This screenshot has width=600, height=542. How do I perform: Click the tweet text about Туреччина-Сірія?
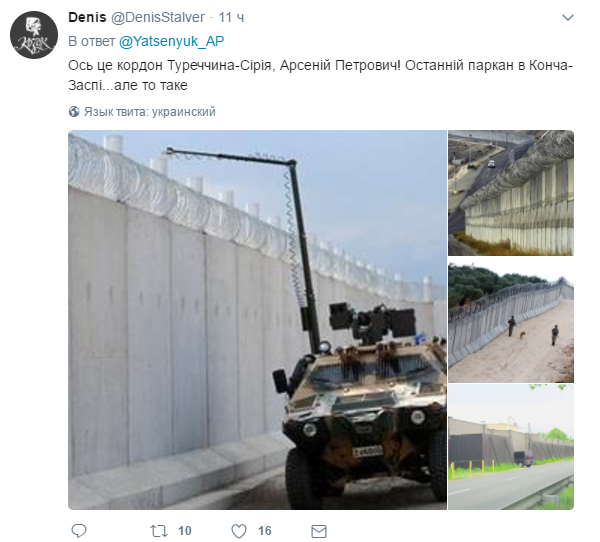click(x=320, y=75)
